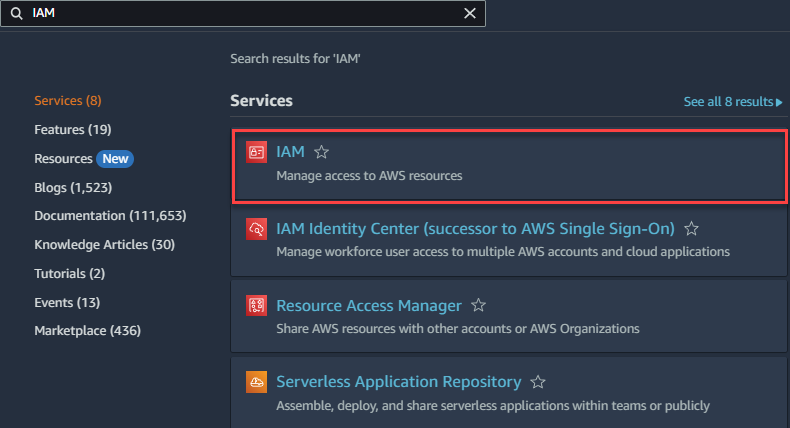This screenshot has width=790, height=428.
Task: Open the IAM service link
Action: coord(290,151)
